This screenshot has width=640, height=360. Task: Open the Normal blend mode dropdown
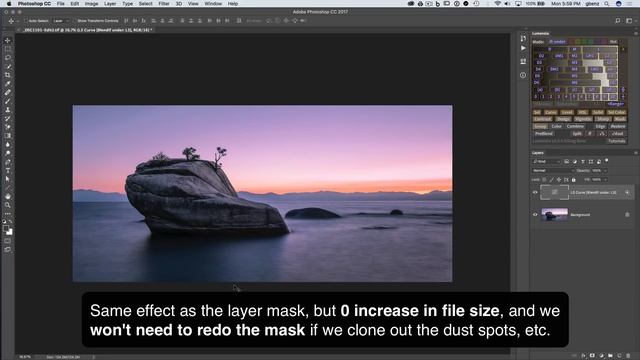[x=552, y=171]
